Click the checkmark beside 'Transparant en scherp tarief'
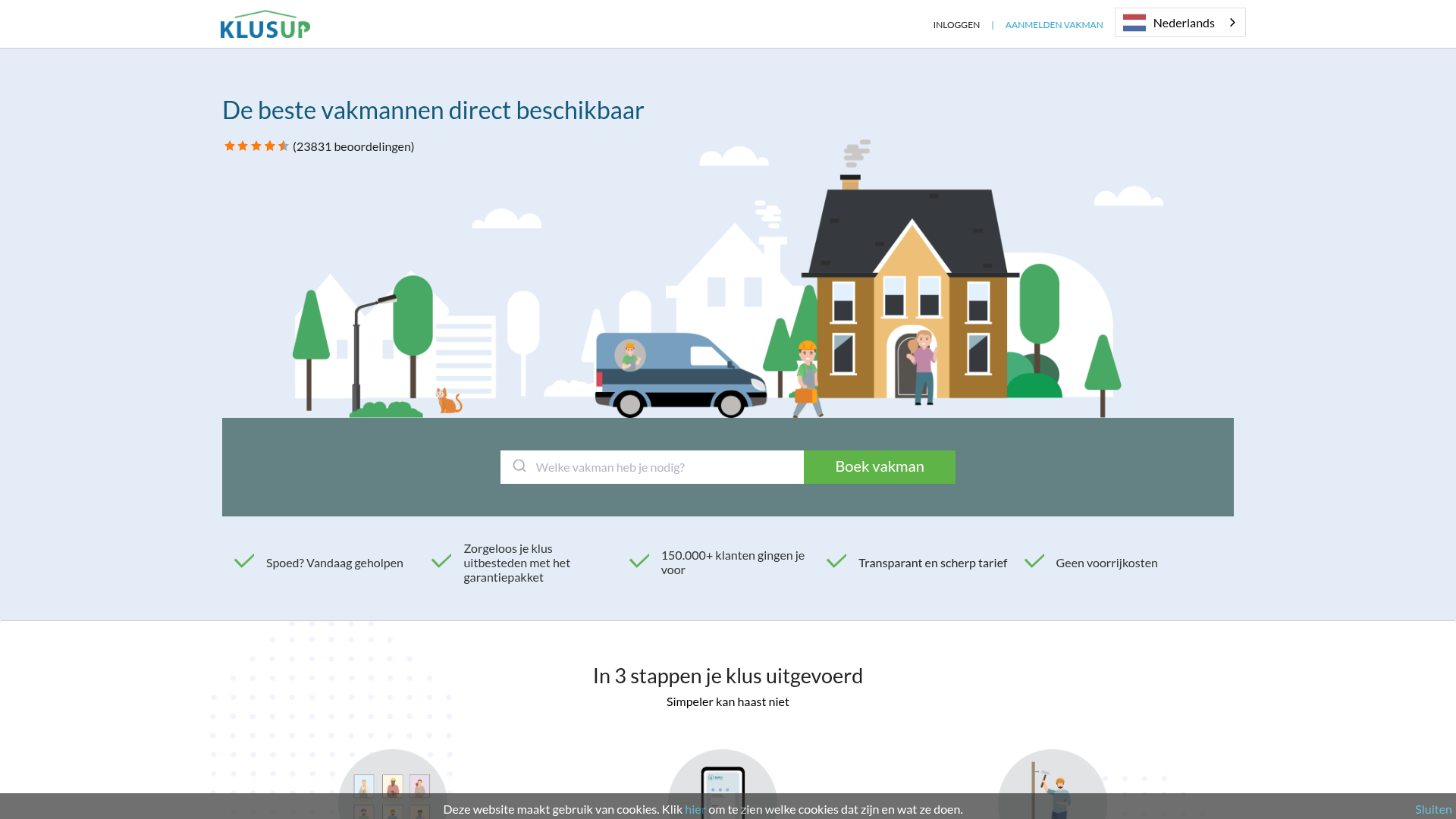Image resolution: width=1456 pixels, height=819 pixels. tap(836, 561)
